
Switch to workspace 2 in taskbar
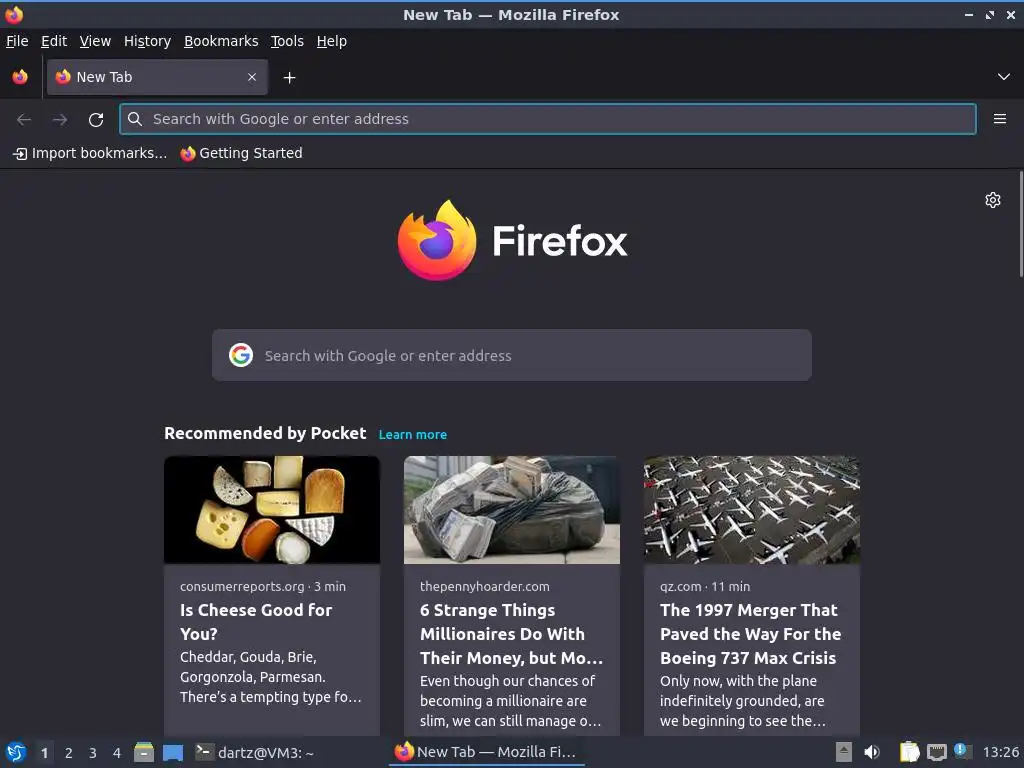coord(69,753)
